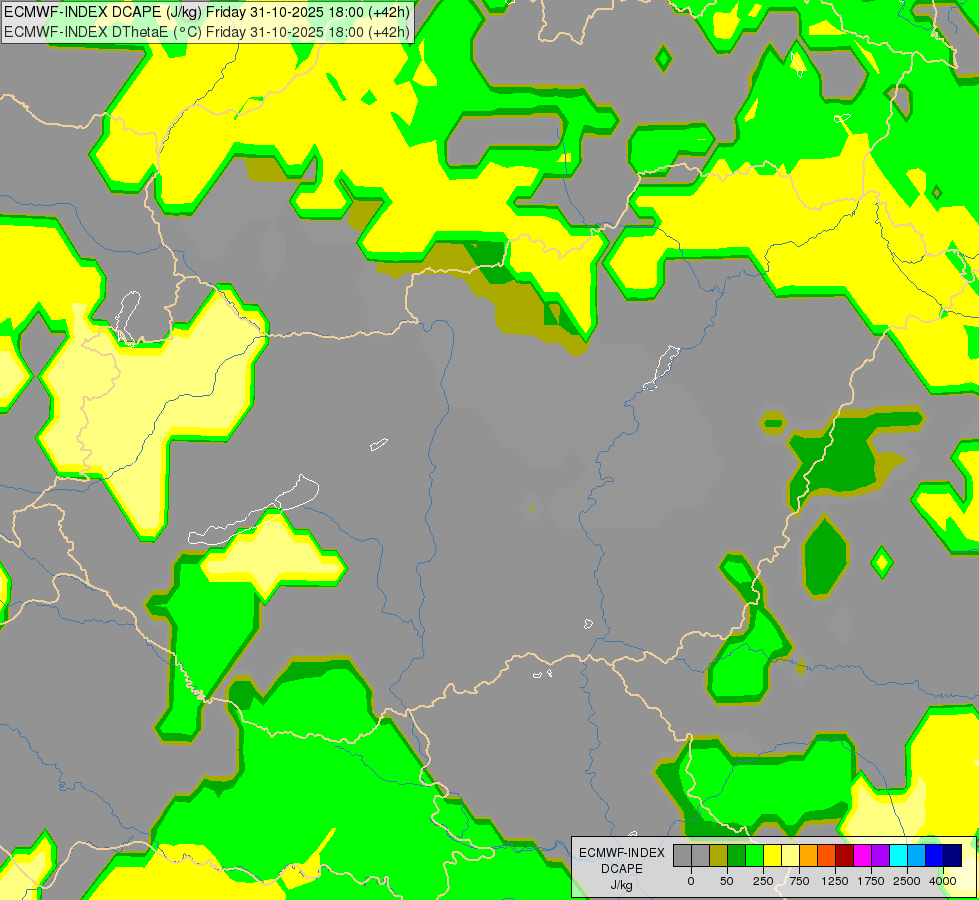Click the bright yellow legend swatch
The width and height of the screenshot is (979, 900).
773,855
